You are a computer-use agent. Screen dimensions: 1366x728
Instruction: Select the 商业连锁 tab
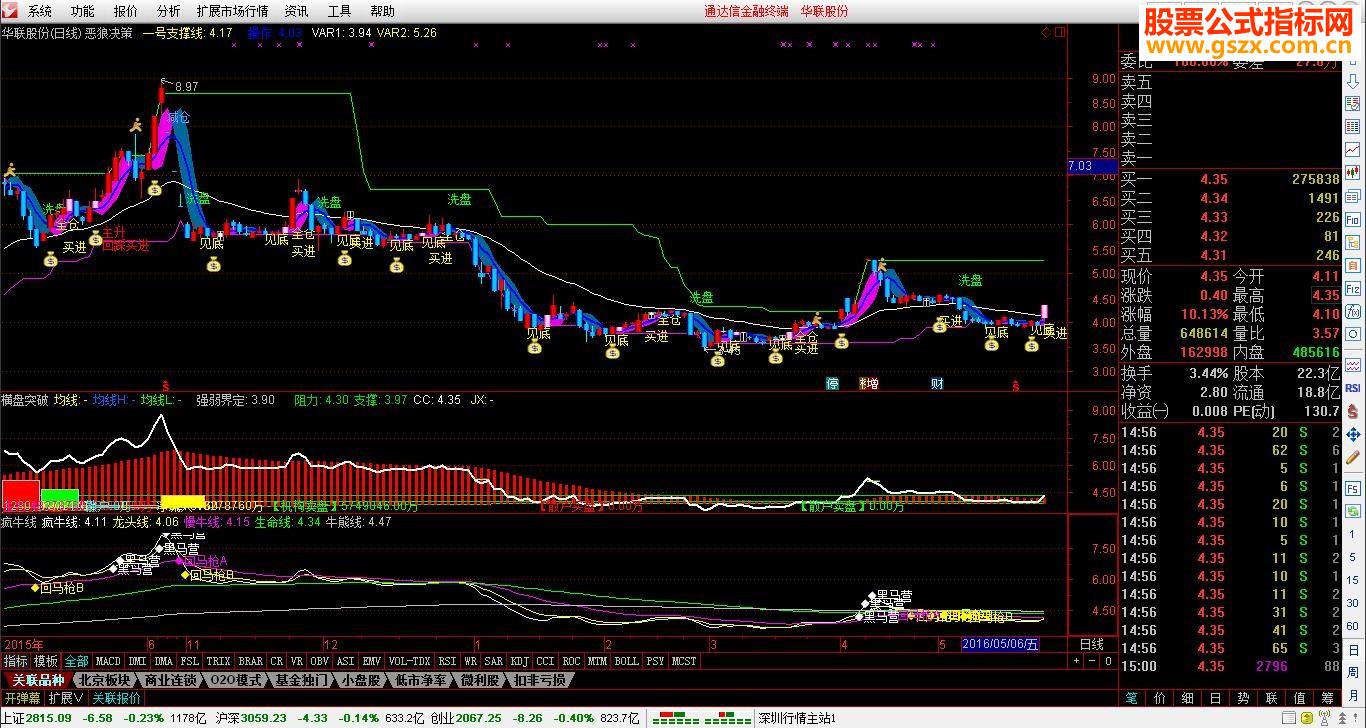coord(171,680)
